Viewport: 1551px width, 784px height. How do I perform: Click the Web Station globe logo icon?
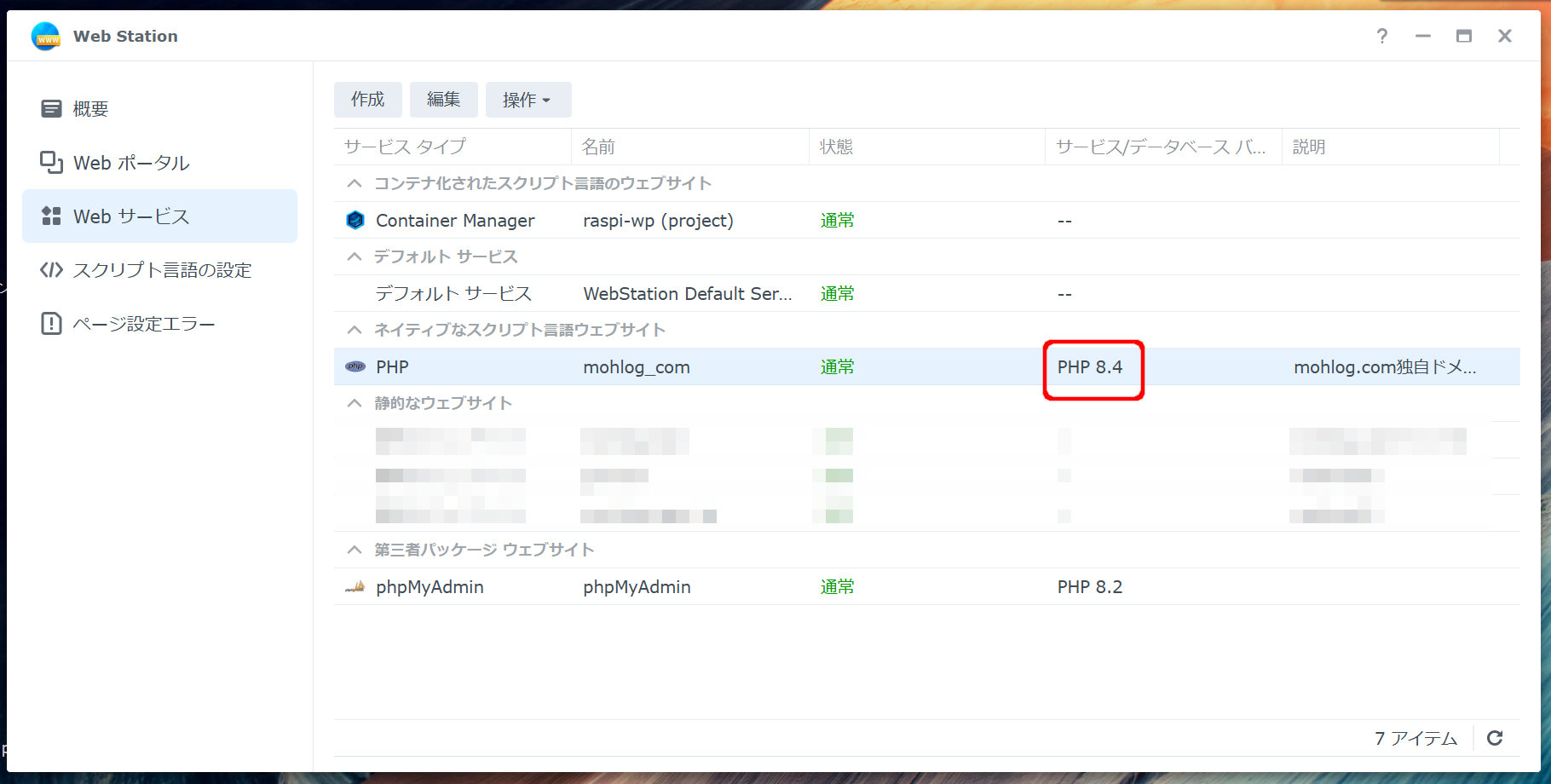pyautogui.click(x=45, y=37)
